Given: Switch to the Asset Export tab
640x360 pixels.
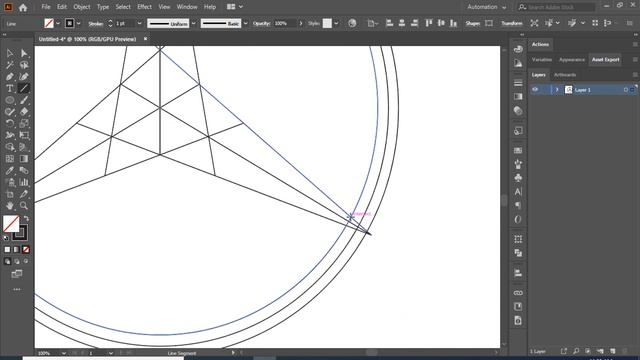Looking at the screenshot, I should tap(605, 60).
